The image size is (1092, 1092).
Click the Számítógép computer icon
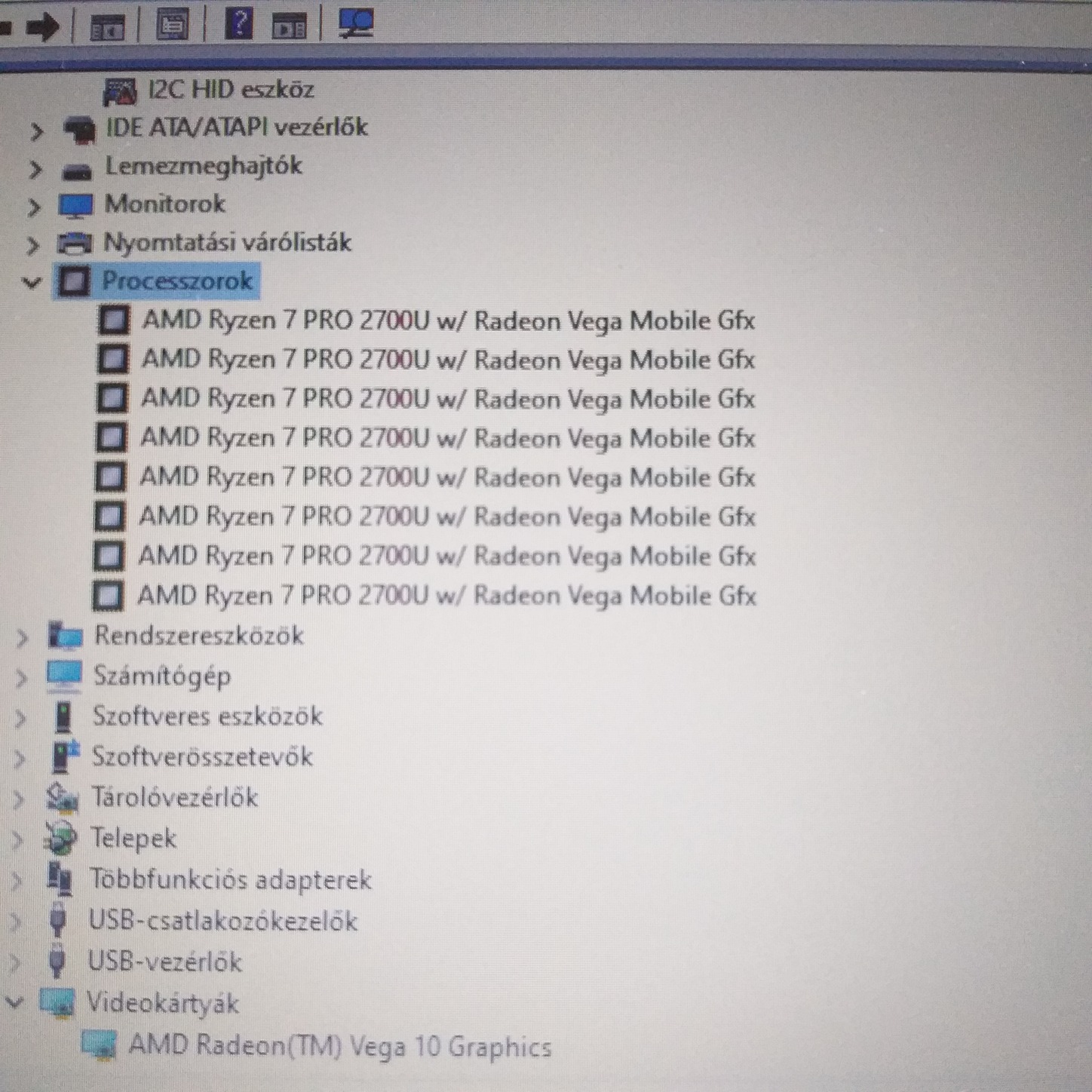[63, 676]
